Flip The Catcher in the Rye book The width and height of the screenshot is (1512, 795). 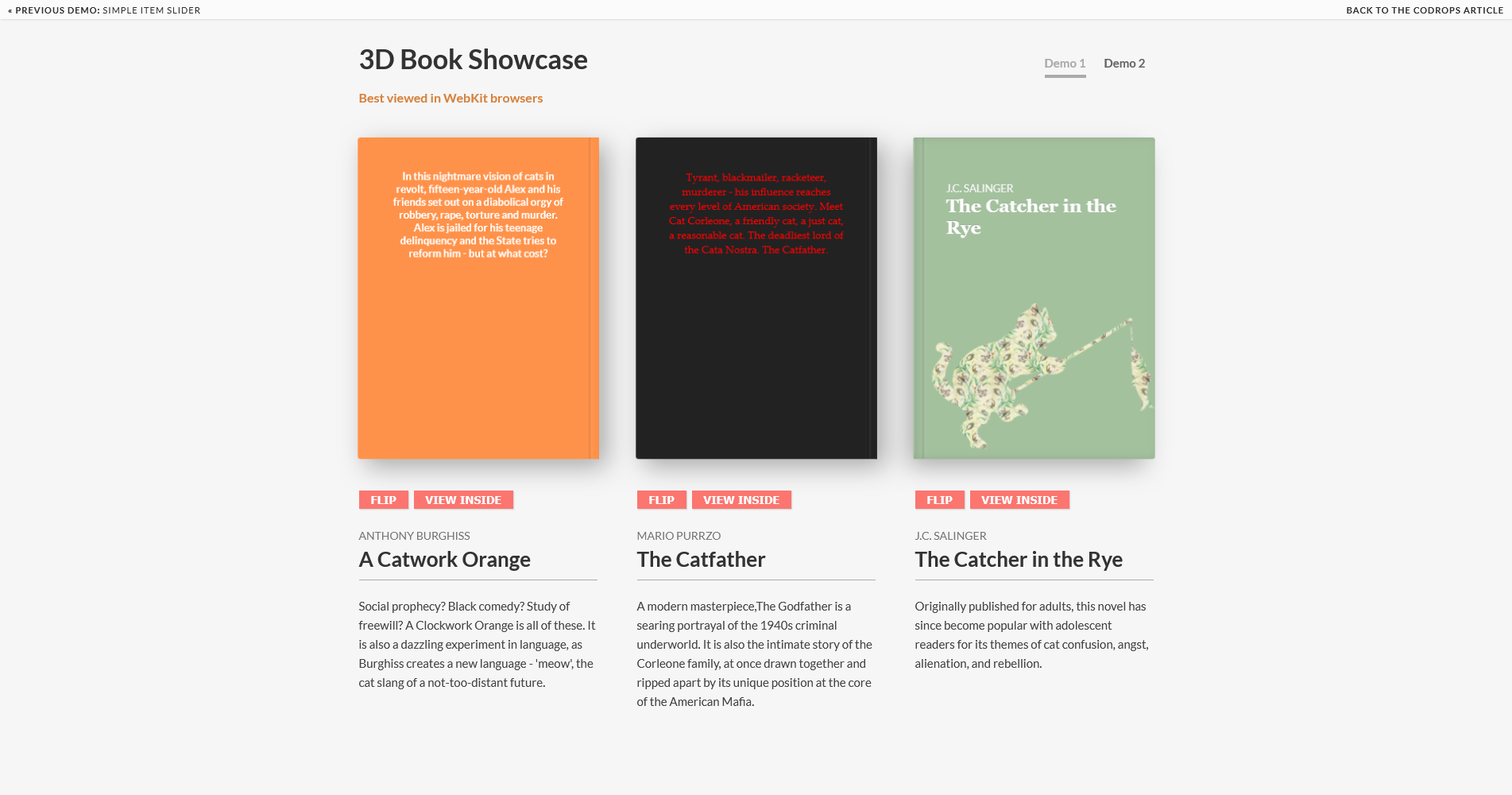tap(939, 500)
